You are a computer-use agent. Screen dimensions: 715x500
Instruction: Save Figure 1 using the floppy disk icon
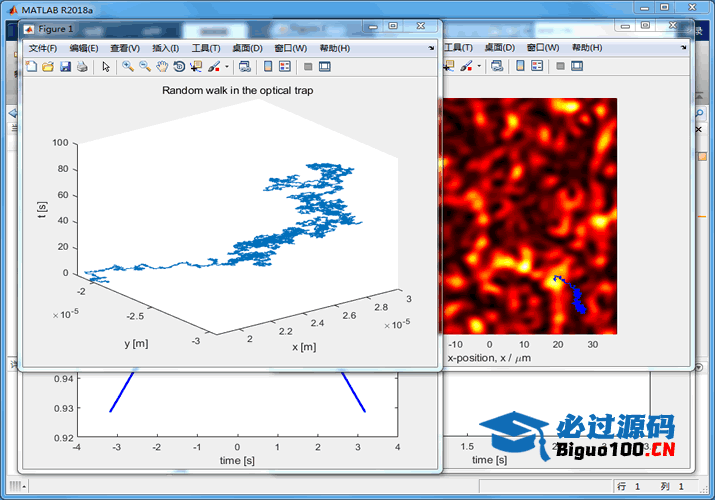pyautogui.click(x=65, y=67)
